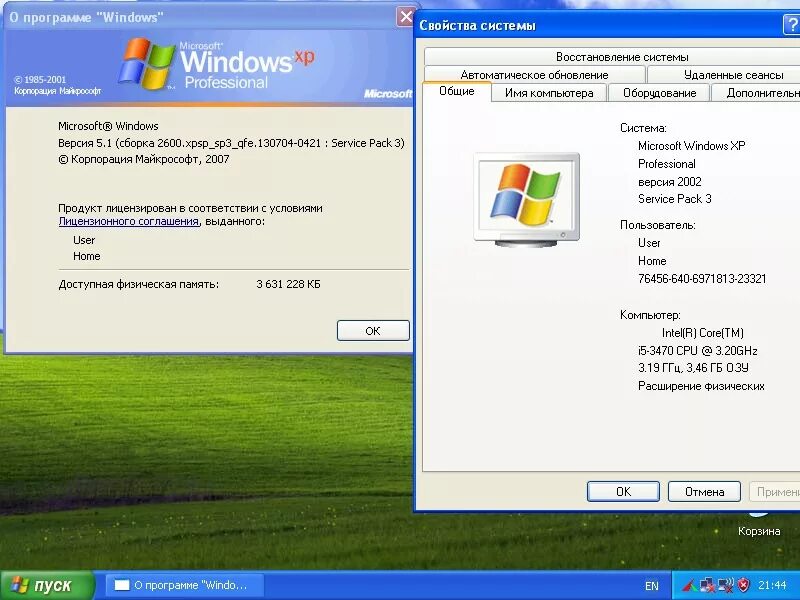Click the Пользователь: heading label
The image size is (800, 600).
point(658,225)
